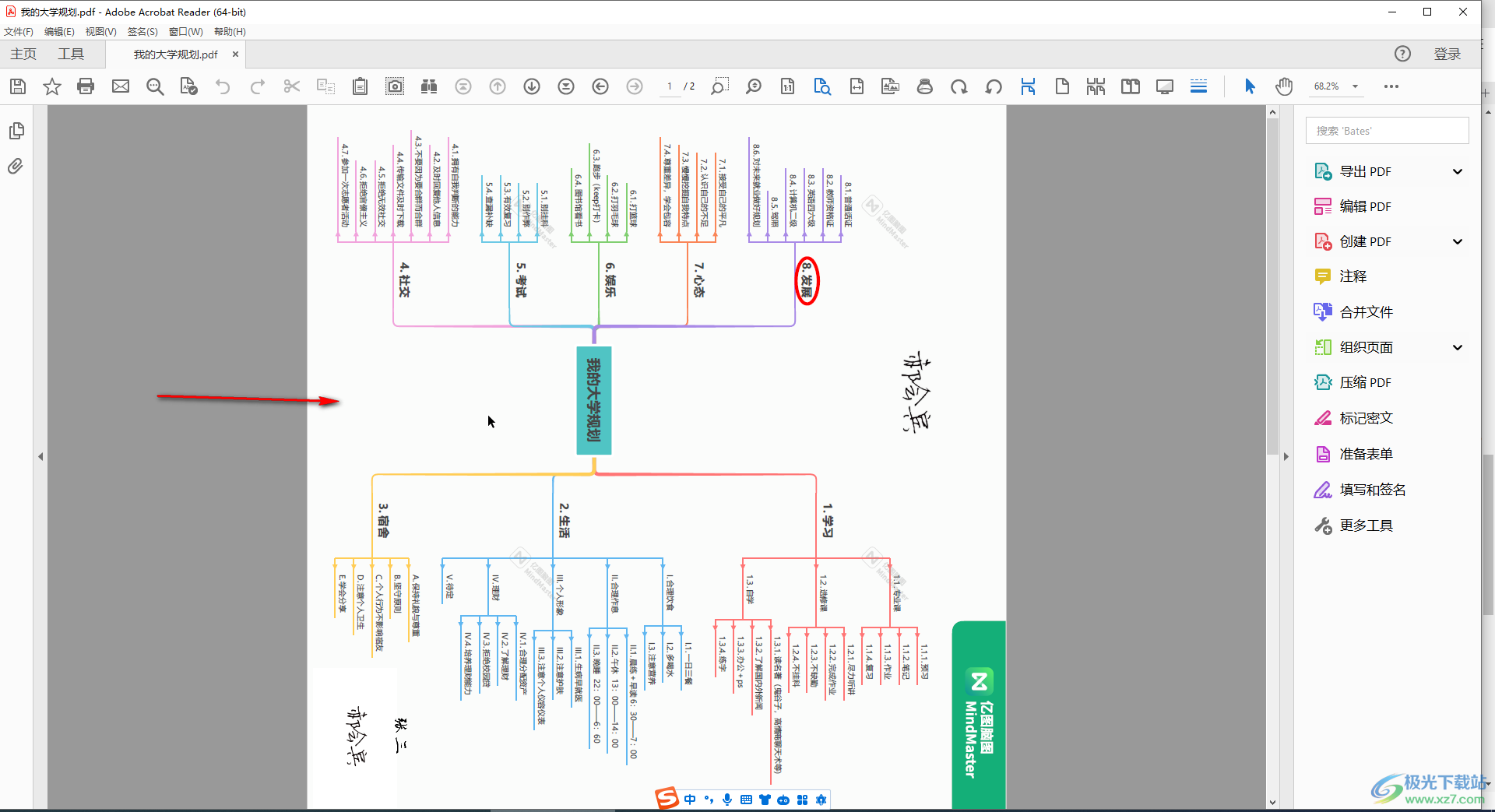
Task: Open page thumbnails panel icon
Action: click(16, 131)
